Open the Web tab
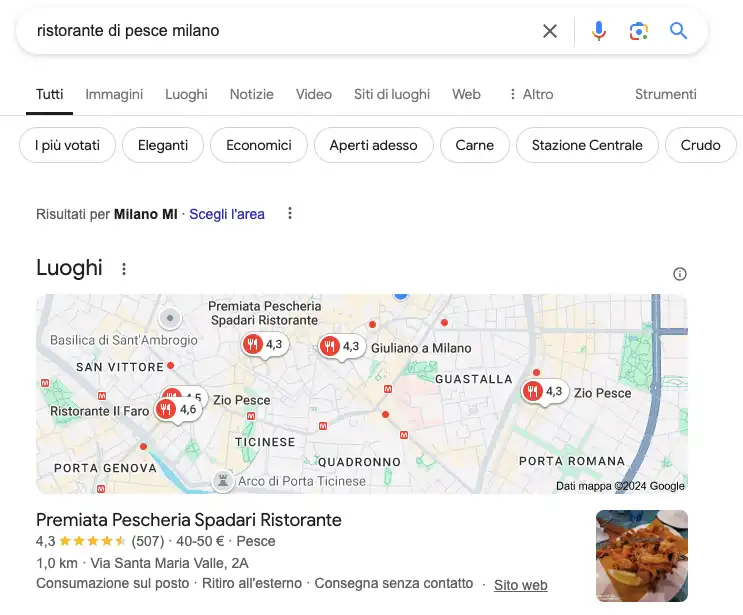 466,94
